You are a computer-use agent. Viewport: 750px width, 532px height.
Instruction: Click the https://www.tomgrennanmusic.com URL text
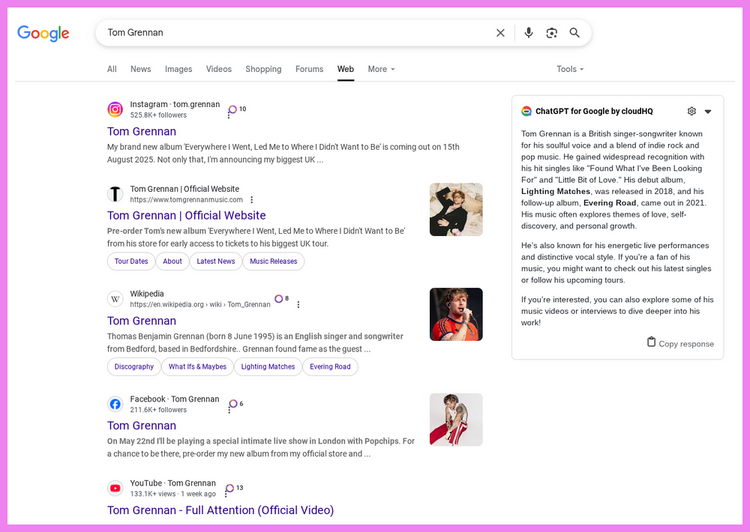[186, 200]
